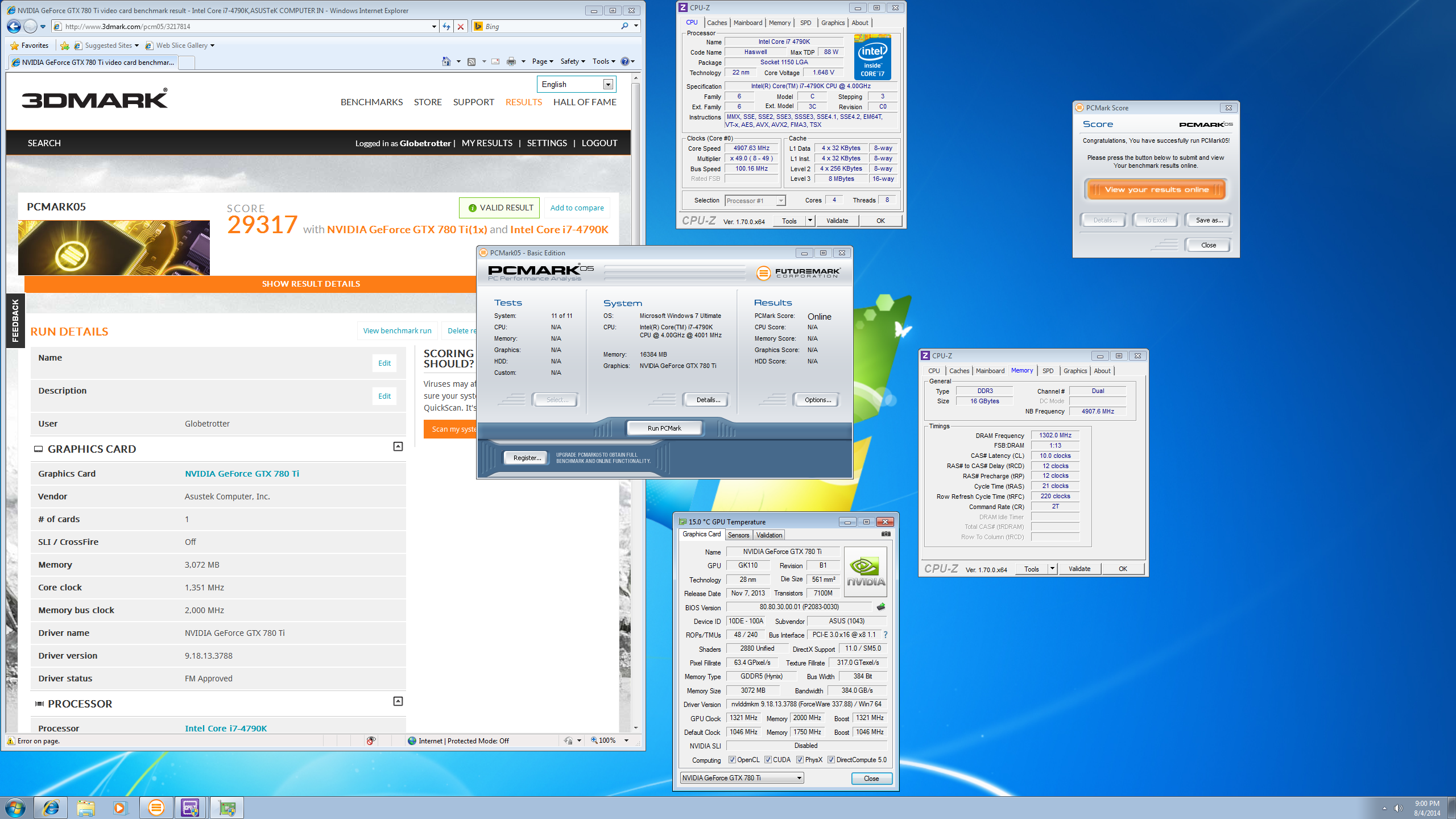Click the PCMark05 orange taskbar icon
Screen dimensions: 1456x819
pyautogui.click(x=156, y=808)
